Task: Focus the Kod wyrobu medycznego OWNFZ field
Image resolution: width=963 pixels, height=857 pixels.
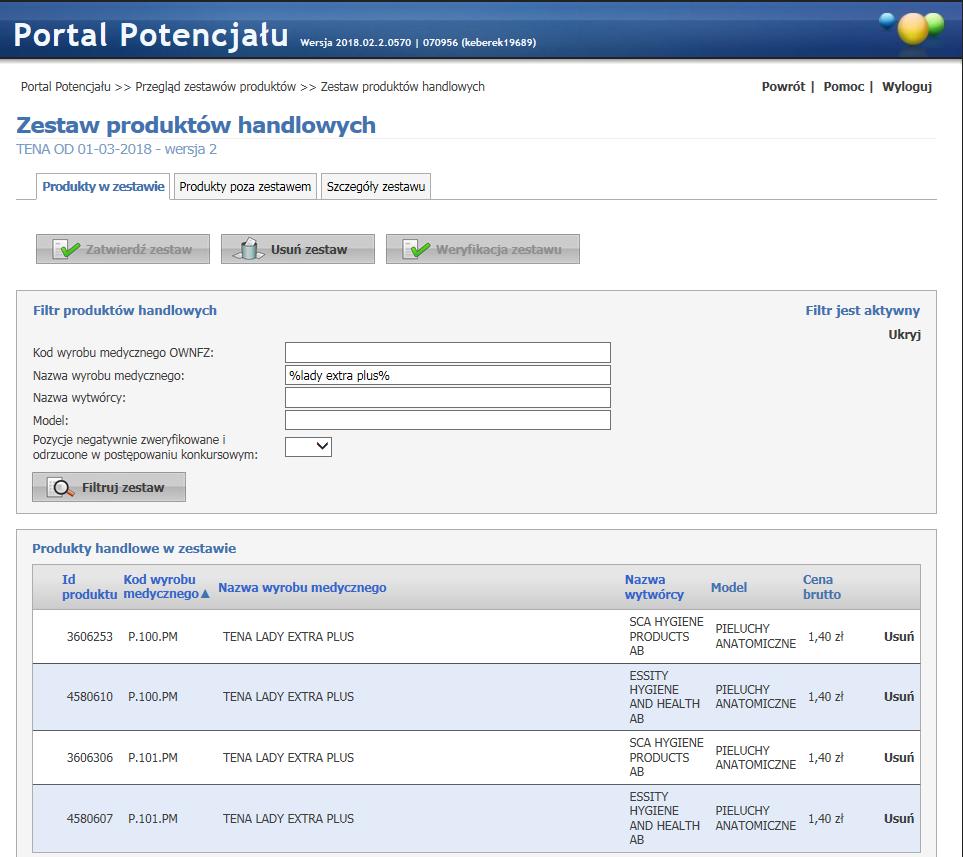Action: [x=448, y=353]
